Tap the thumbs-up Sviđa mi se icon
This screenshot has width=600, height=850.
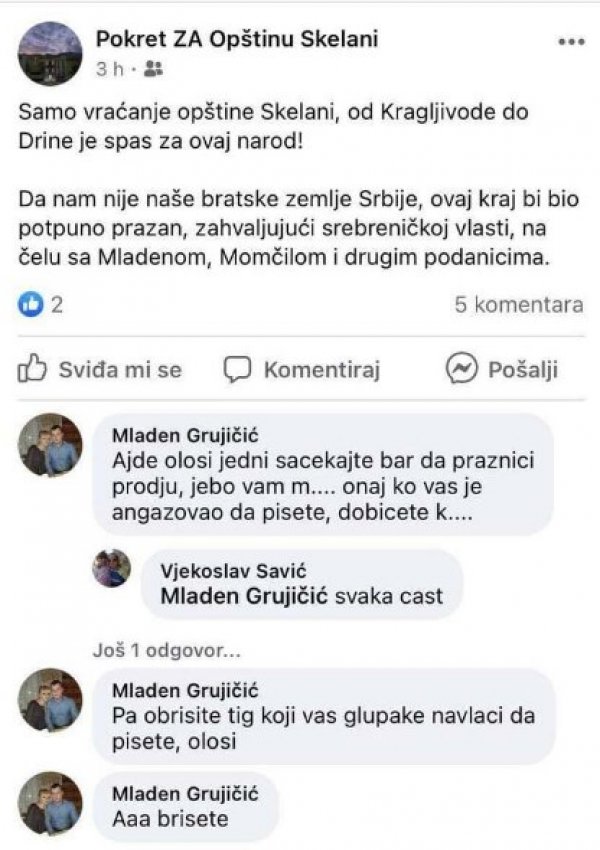tap(33, 369)
